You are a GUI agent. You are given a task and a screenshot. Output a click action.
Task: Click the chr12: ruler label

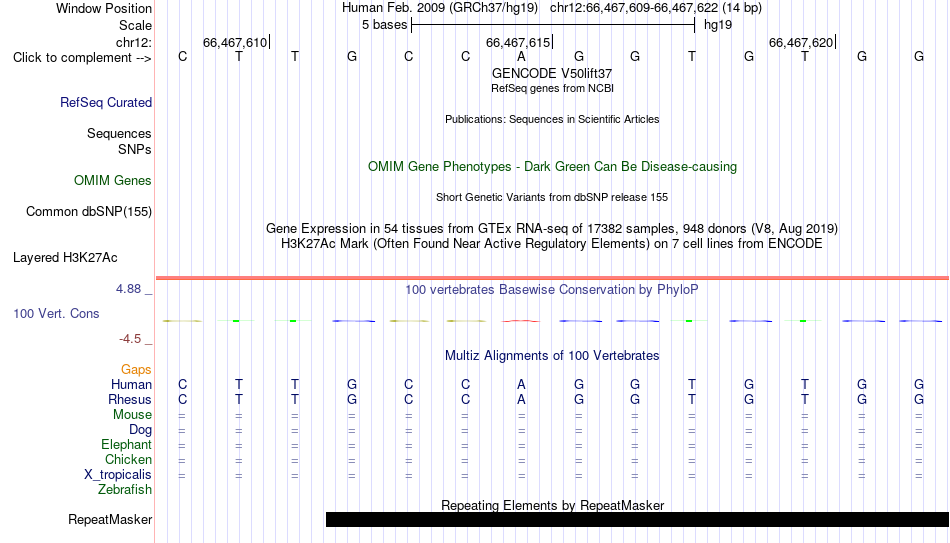(x=134, y=42)
